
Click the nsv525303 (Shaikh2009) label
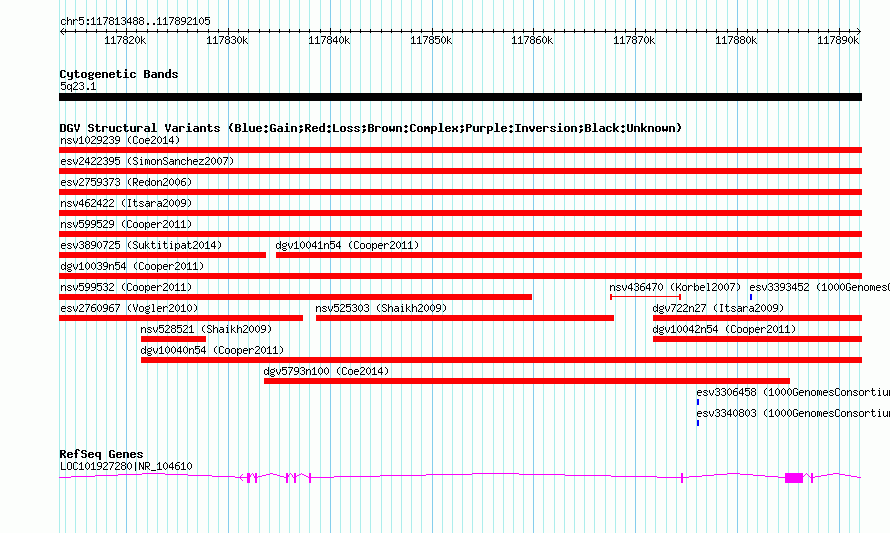click(381, 308)
